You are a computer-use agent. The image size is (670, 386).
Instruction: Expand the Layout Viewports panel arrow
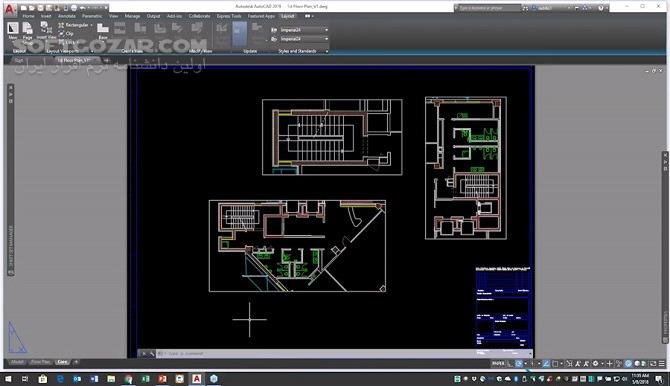pos(92,51)
